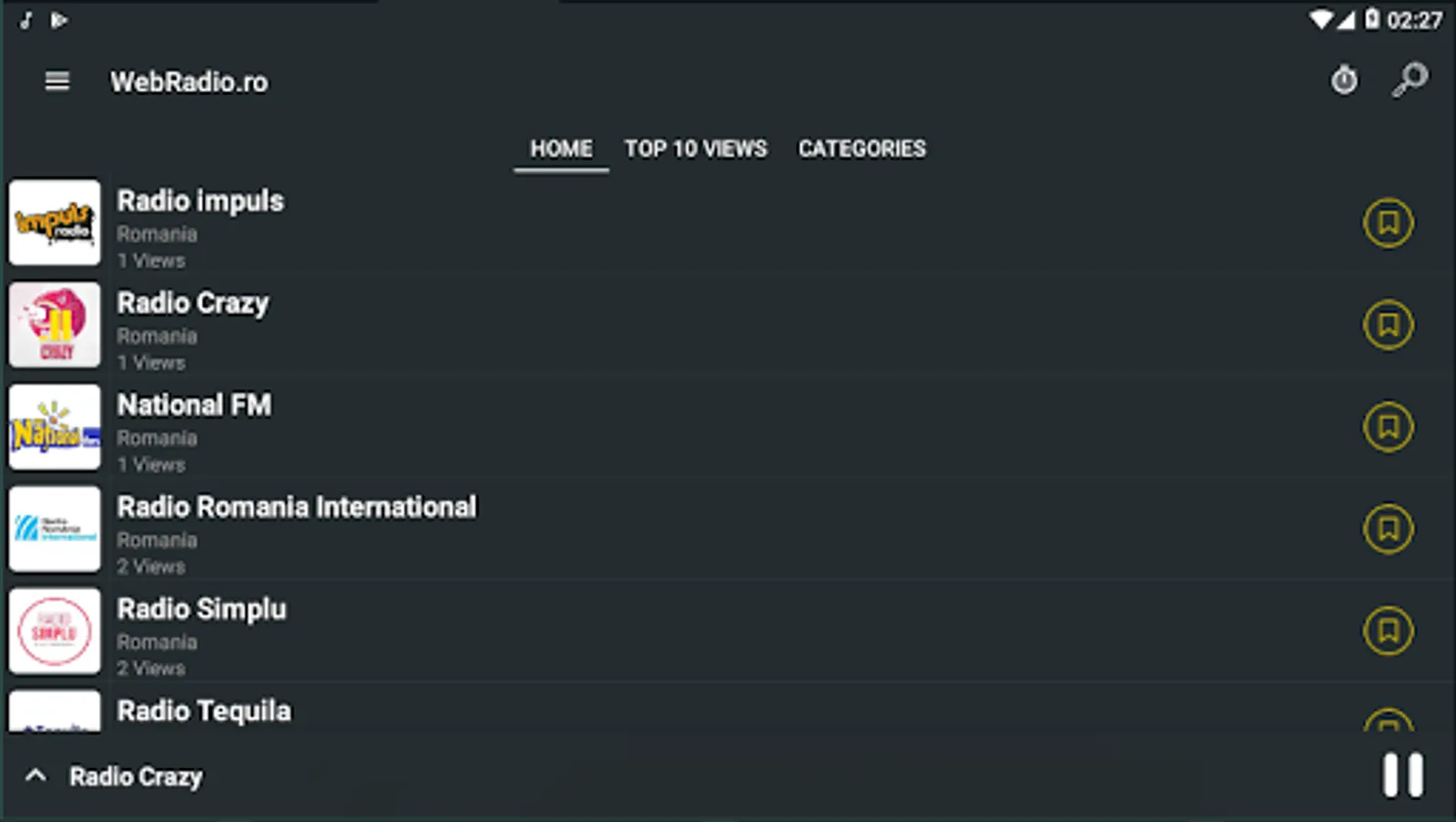
Task: Play the Radio impuls station title
Action: (200, 201)
